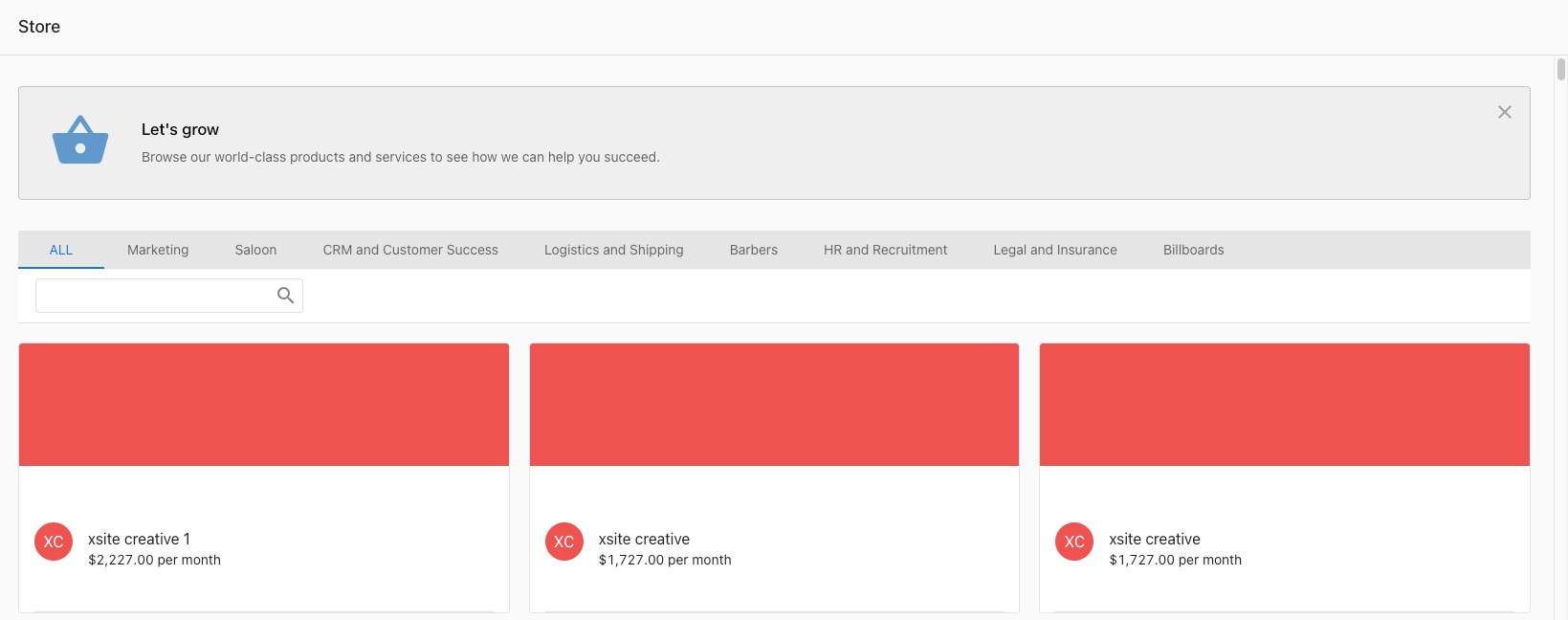Click the vertical page scrollbar
1568x620 pixels.
1560,70
